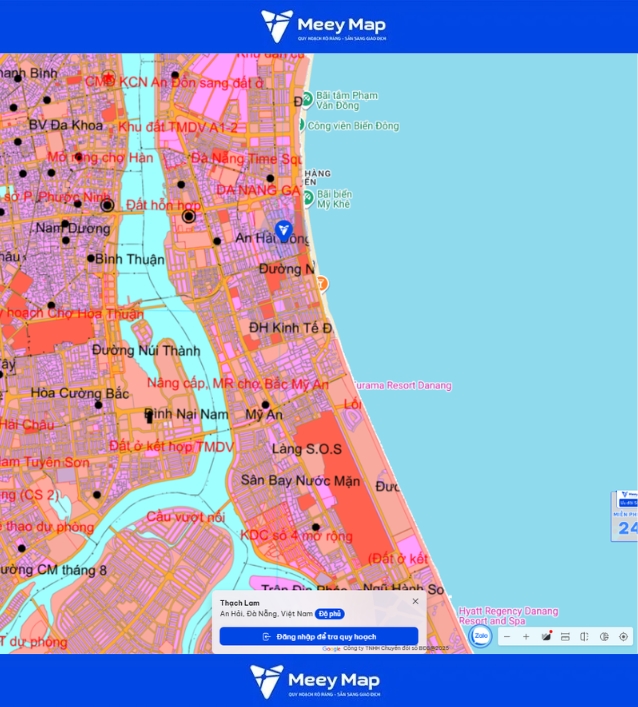Zoom out with the minus button
638x707 pixels.
[507, 637]
